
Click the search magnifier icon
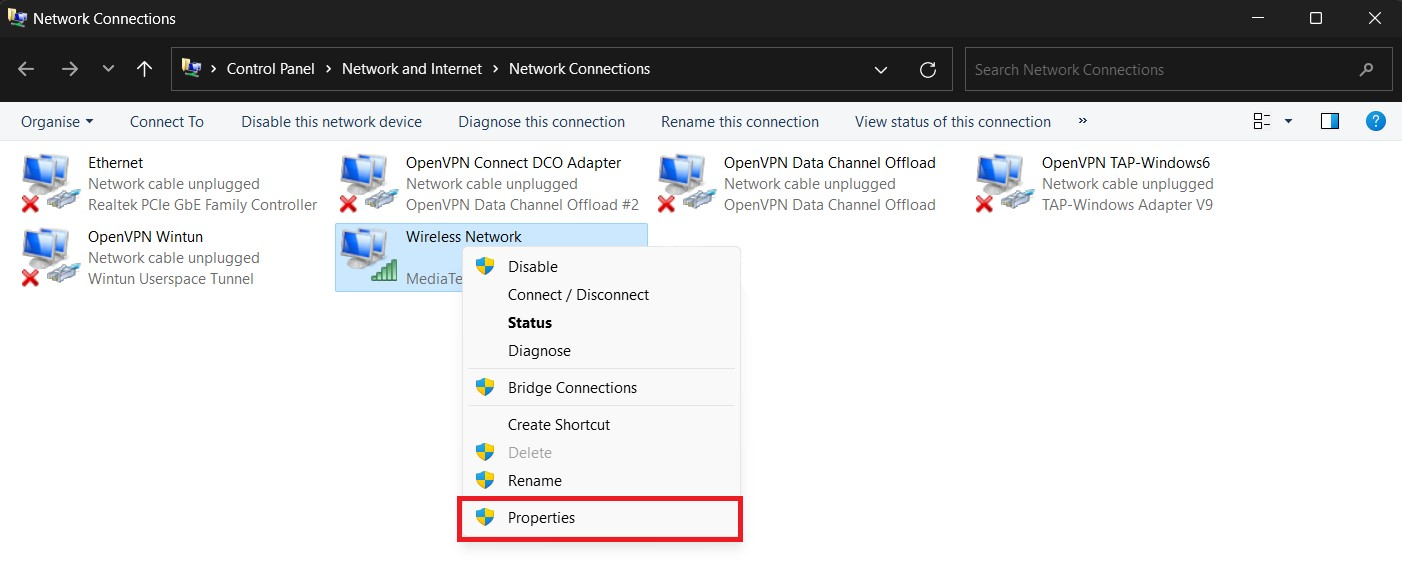pos(1367,70)
